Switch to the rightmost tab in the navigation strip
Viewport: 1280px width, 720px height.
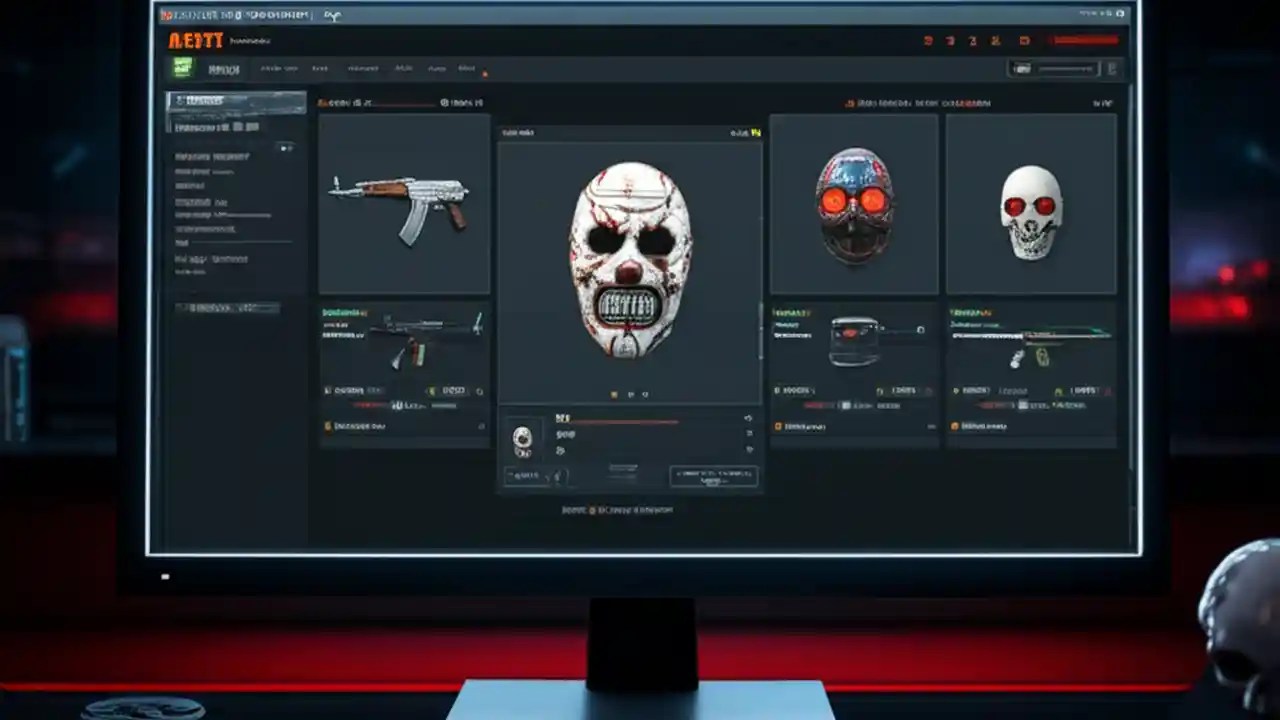(466, 68)
